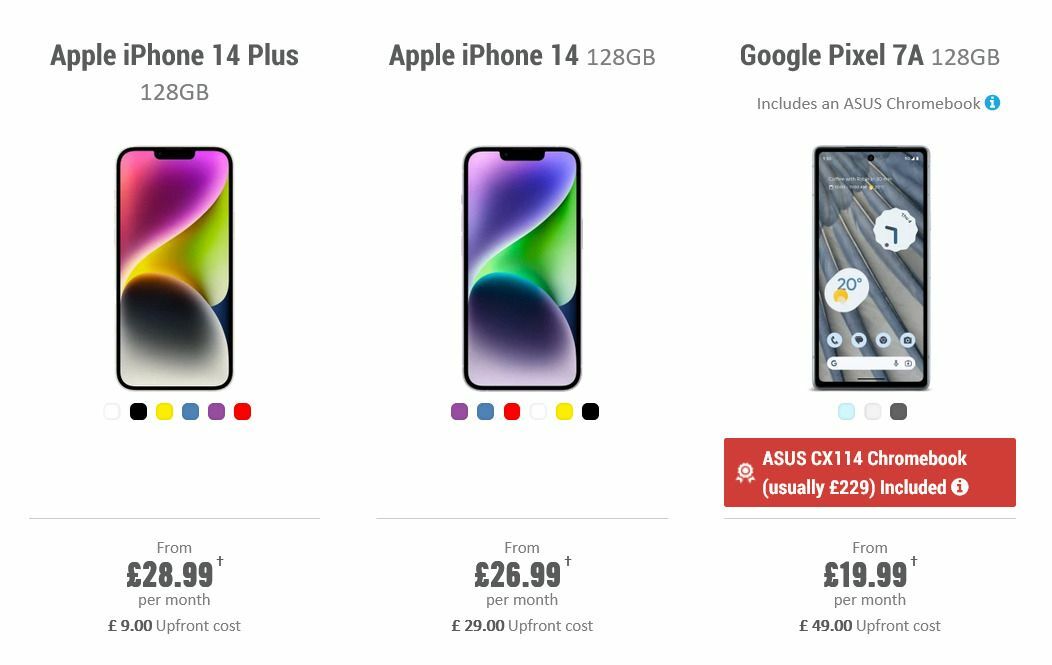Click the £28.99 monthly price for iPhone 14 Plus
The image size is (1052, 665).
(x=171, y=575)
